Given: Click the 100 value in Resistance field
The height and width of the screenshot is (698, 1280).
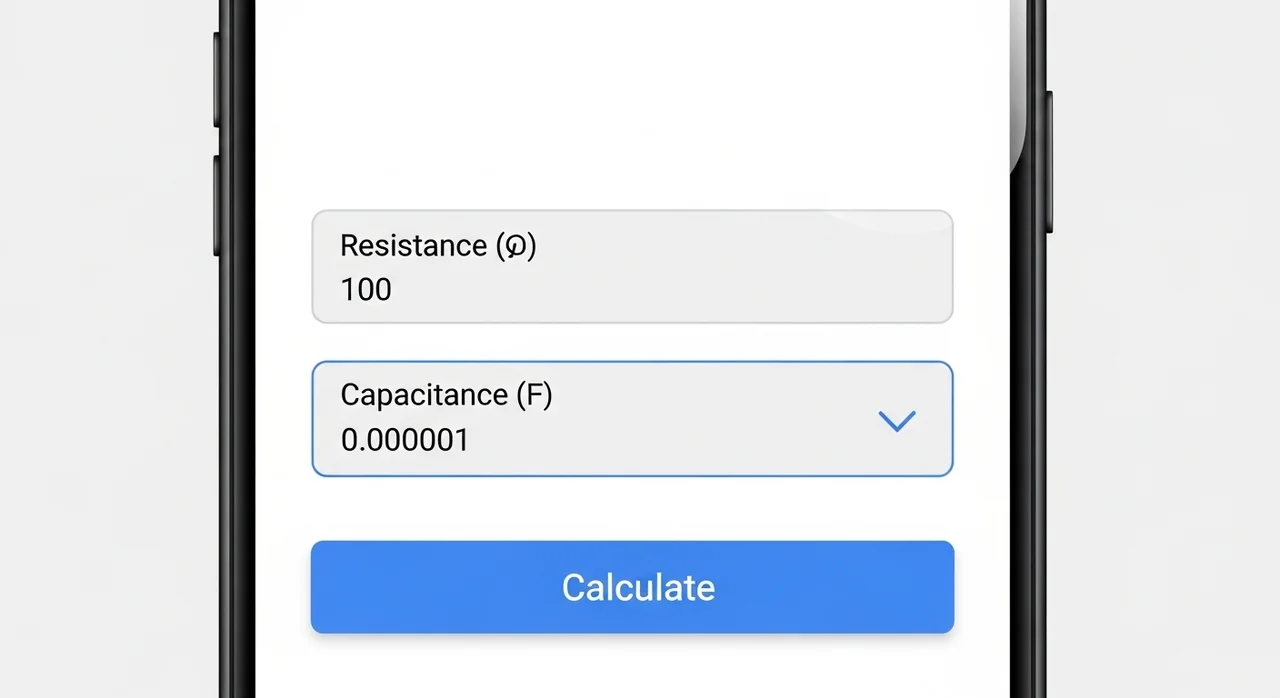Looking at the screenshot, I should click(x=366, y=290).
